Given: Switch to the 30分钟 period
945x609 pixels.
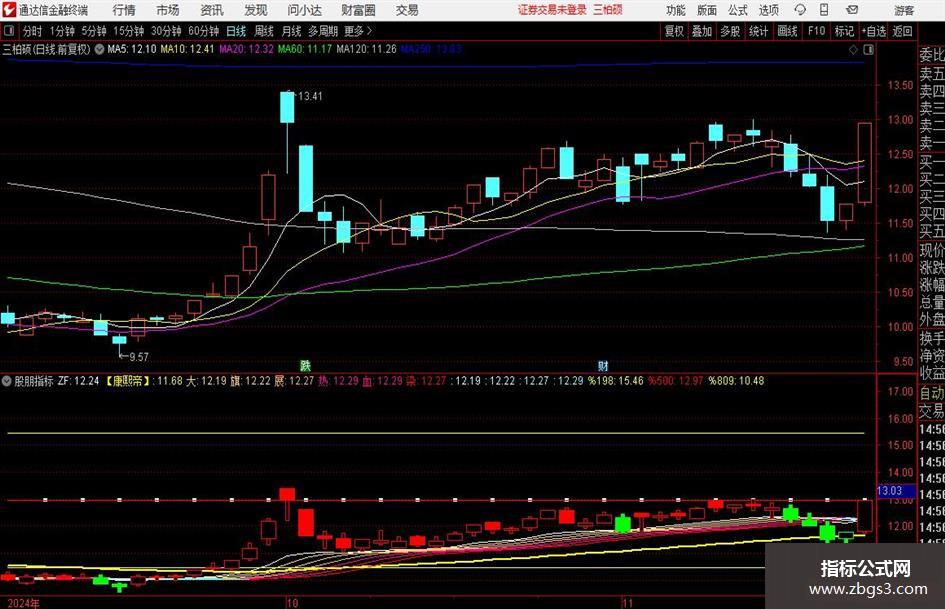Looking at the screenshot, I should (x=166, y=31).
